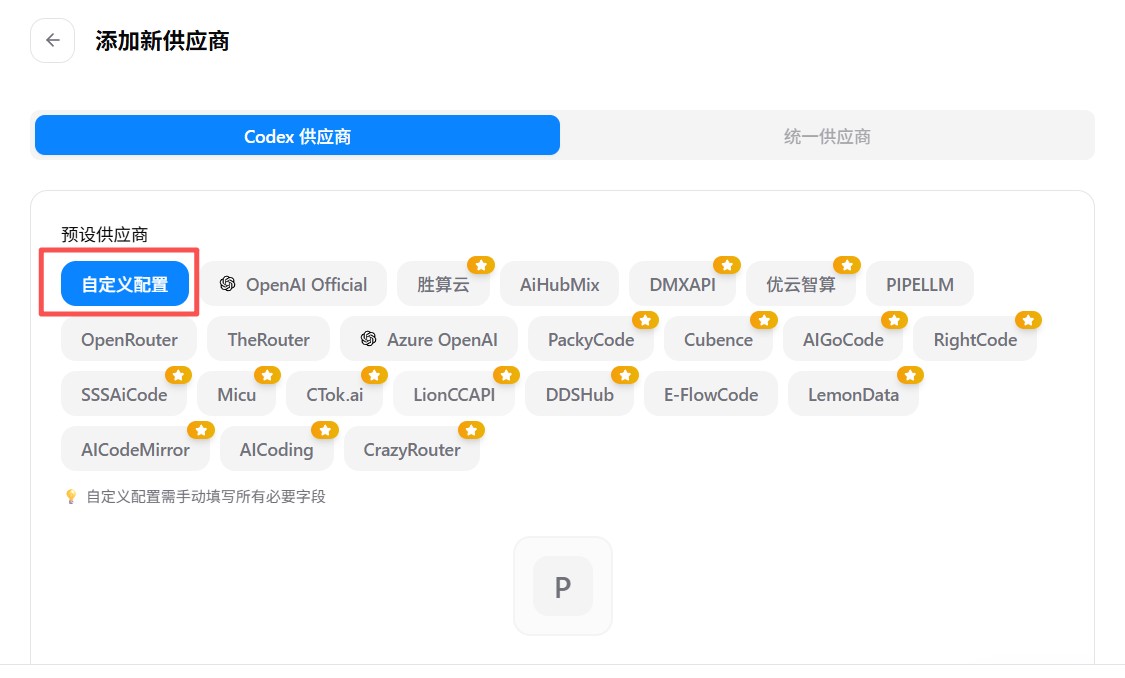Select the DDSHub preset
The height and width of the screenshot is (678, 1125).
point(580,395)
